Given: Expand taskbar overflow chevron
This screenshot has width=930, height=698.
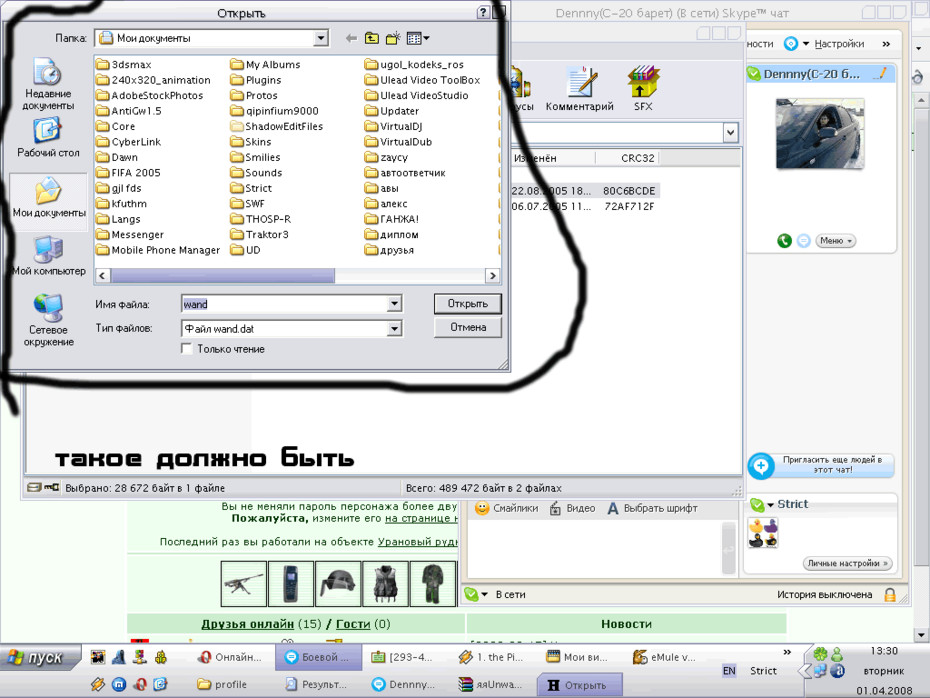Looking at the screenshot, I should pos(787,652).
